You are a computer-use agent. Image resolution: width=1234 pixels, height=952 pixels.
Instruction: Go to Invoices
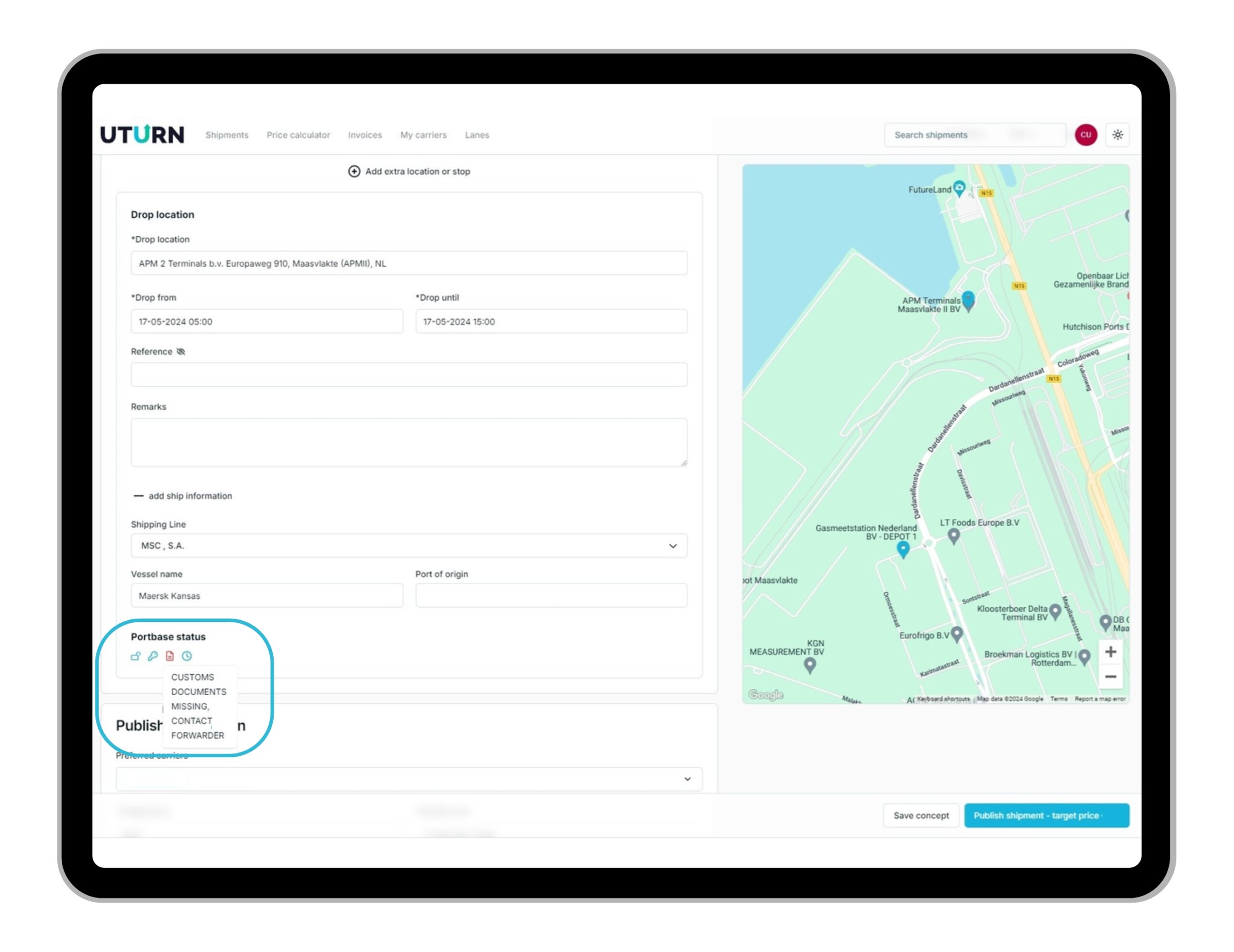(364, 135)
